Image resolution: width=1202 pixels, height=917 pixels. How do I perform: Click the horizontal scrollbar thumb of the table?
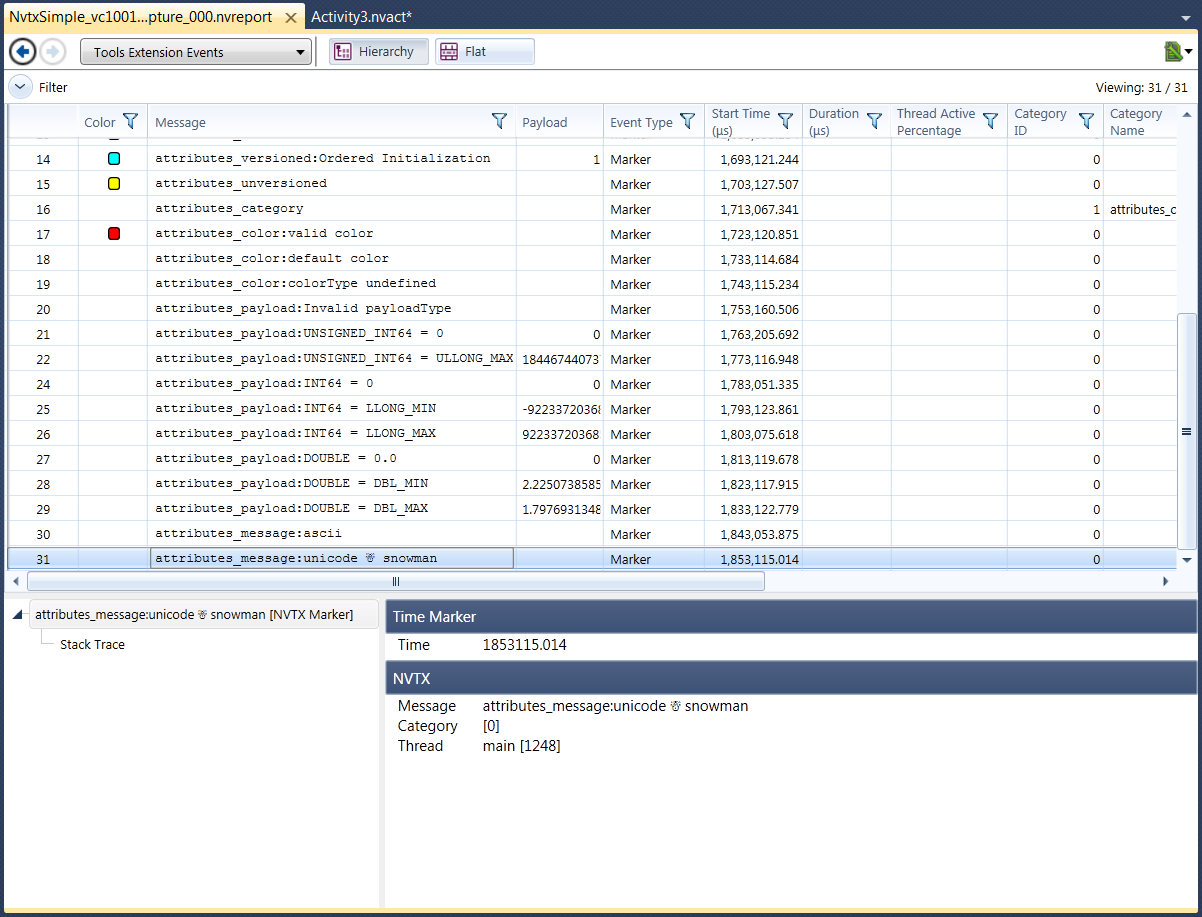point(396,581)
